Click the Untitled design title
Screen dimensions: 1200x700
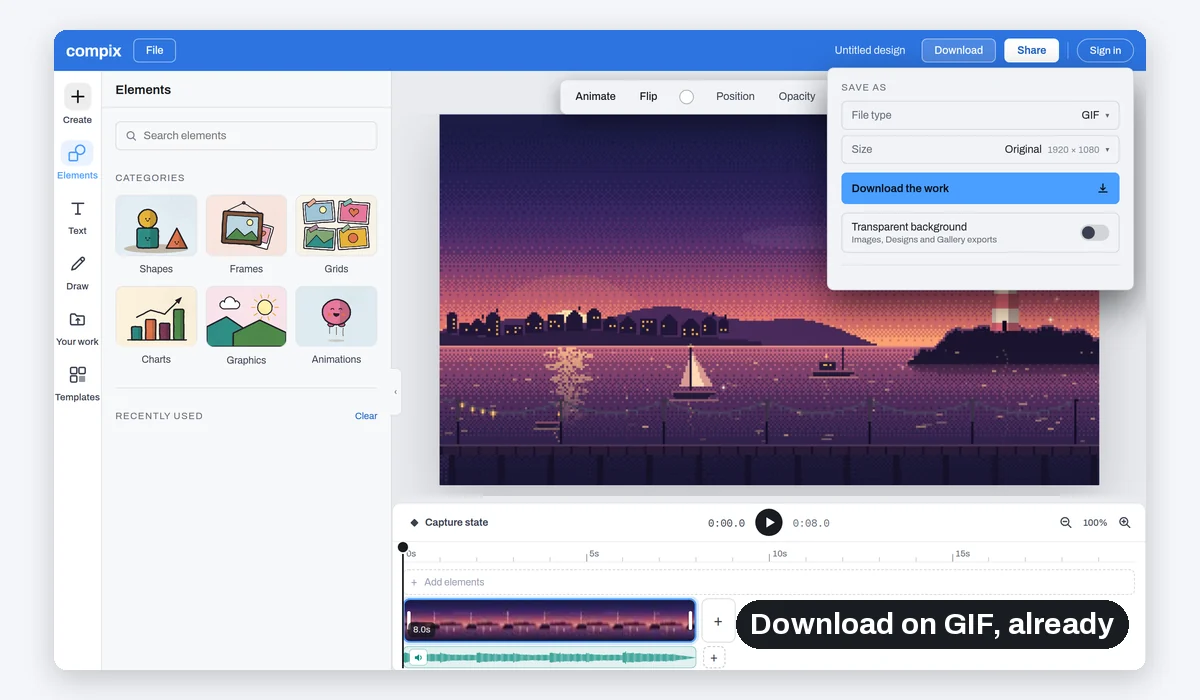(870, 50)
